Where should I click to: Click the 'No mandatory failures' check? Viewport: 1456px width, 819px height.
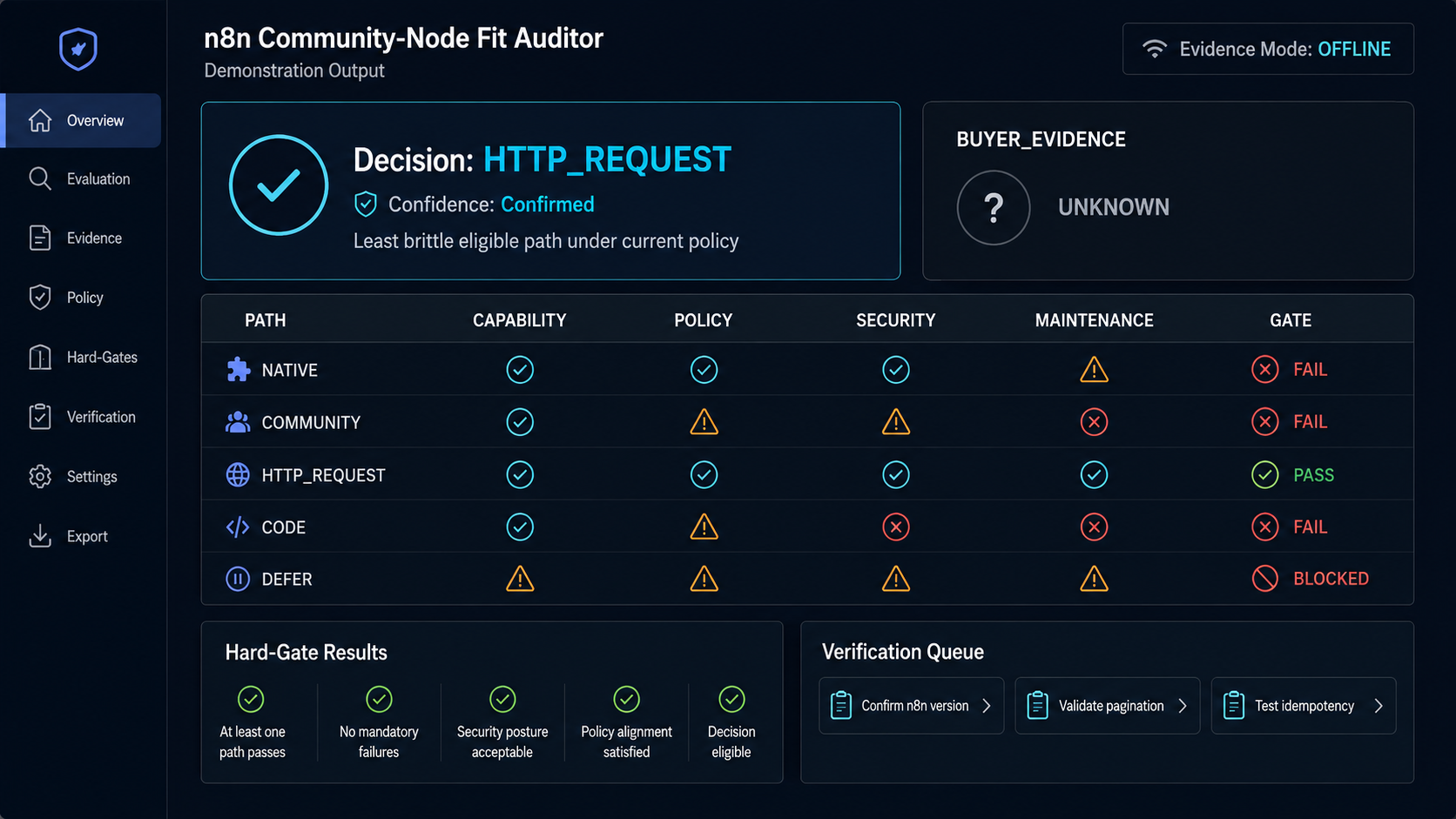pyautogui.click(x=379, y=699)
